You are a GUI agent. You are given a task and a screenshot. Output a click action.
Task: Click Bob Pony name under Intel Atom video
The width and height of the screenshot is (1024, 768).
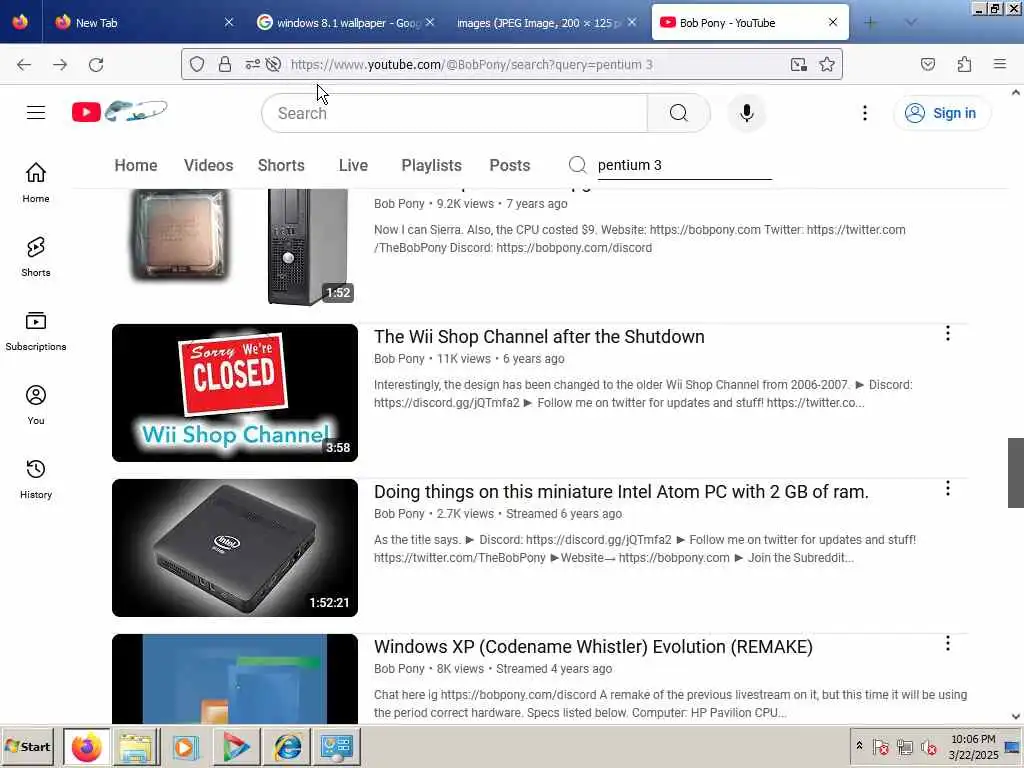click(x=399, y=513)
